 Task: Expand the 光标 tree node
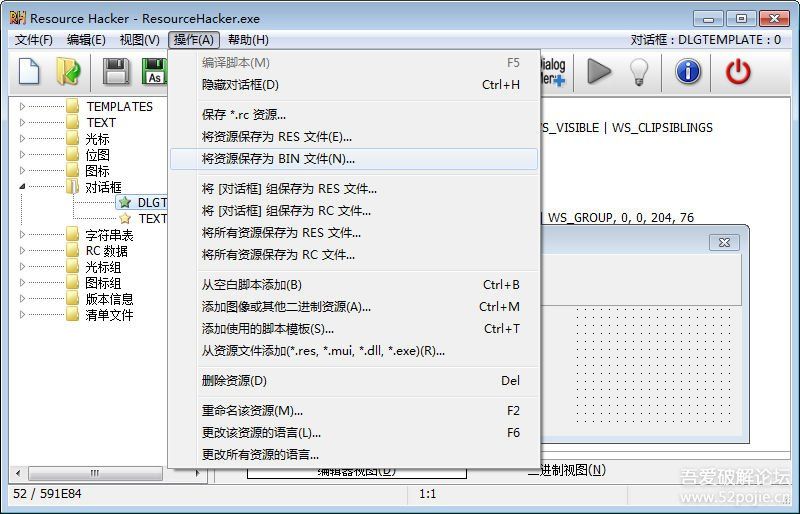(22, 138)
